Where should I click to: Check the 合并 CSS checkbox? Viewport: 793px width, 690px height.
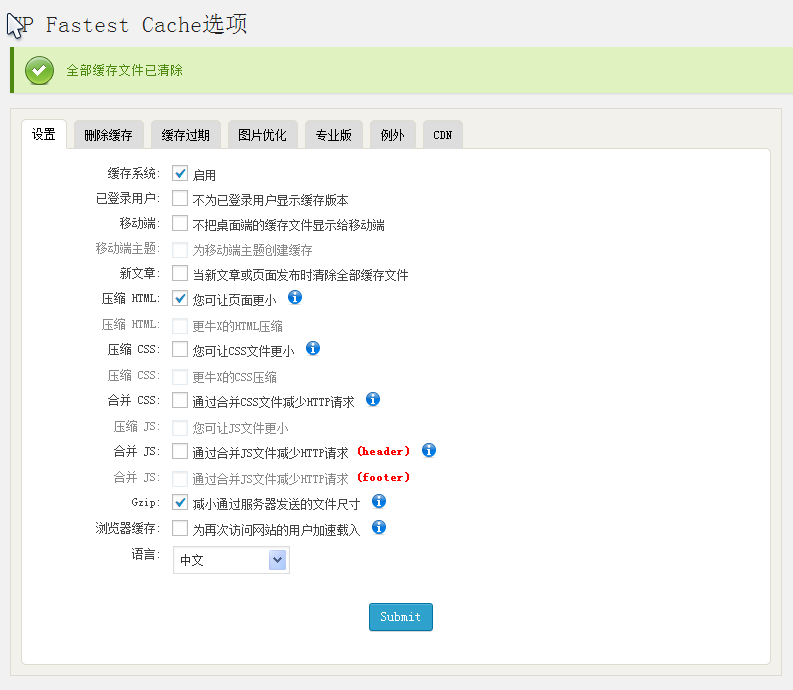[180, 400]
